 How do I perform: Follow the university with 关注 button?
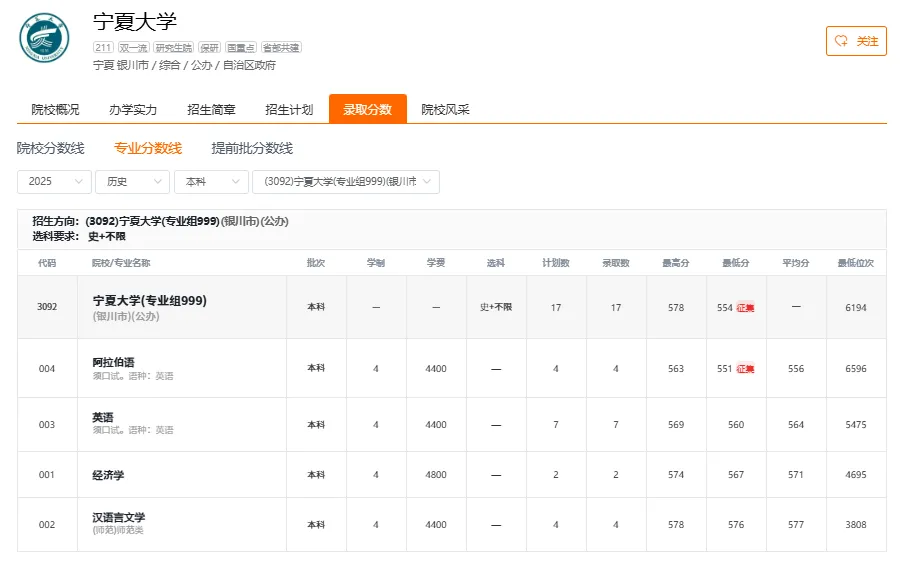point(856,41)
